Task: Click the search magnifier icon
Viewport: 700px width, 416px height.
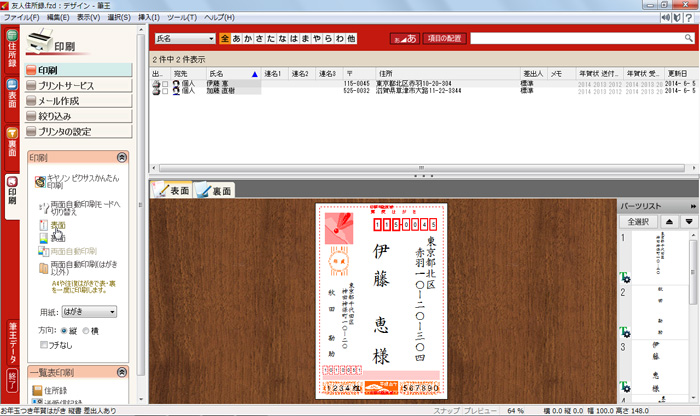Action: click(687, 38)
